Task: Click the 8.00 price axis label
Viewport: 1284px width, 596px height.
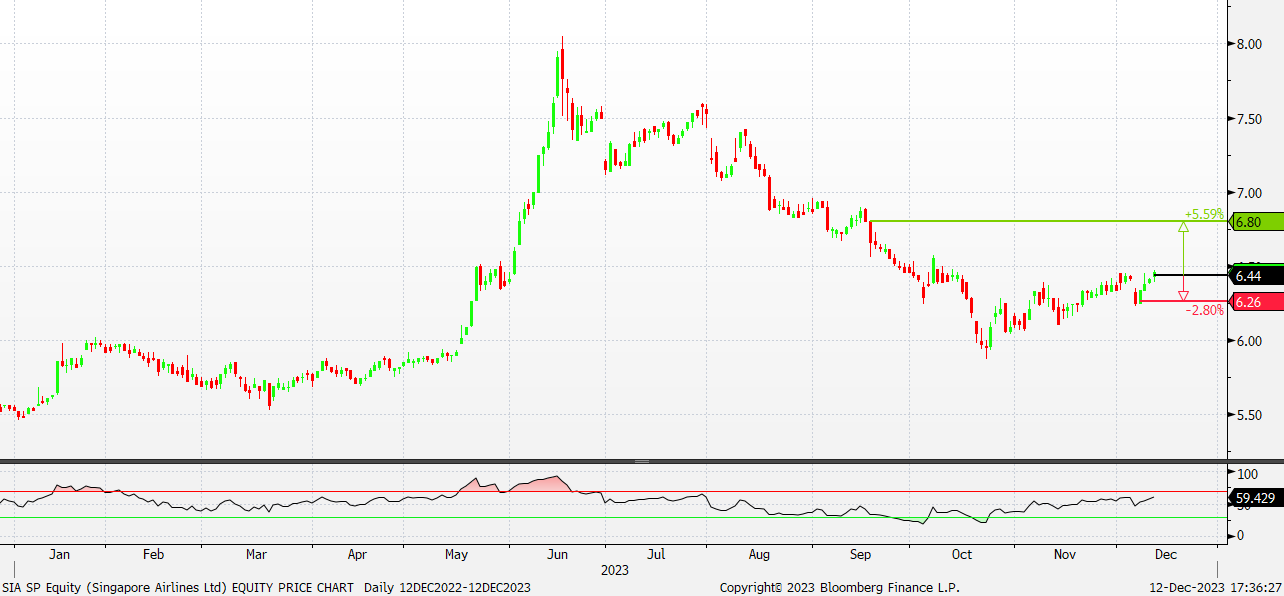Action: [x=1250, y=44]
